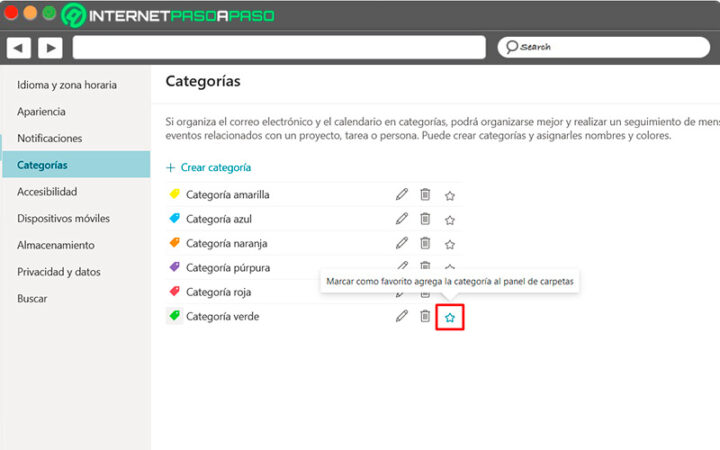Go to Privacidad y datos settings
This screenshot has height=450, width=720.
pos(58,271)
